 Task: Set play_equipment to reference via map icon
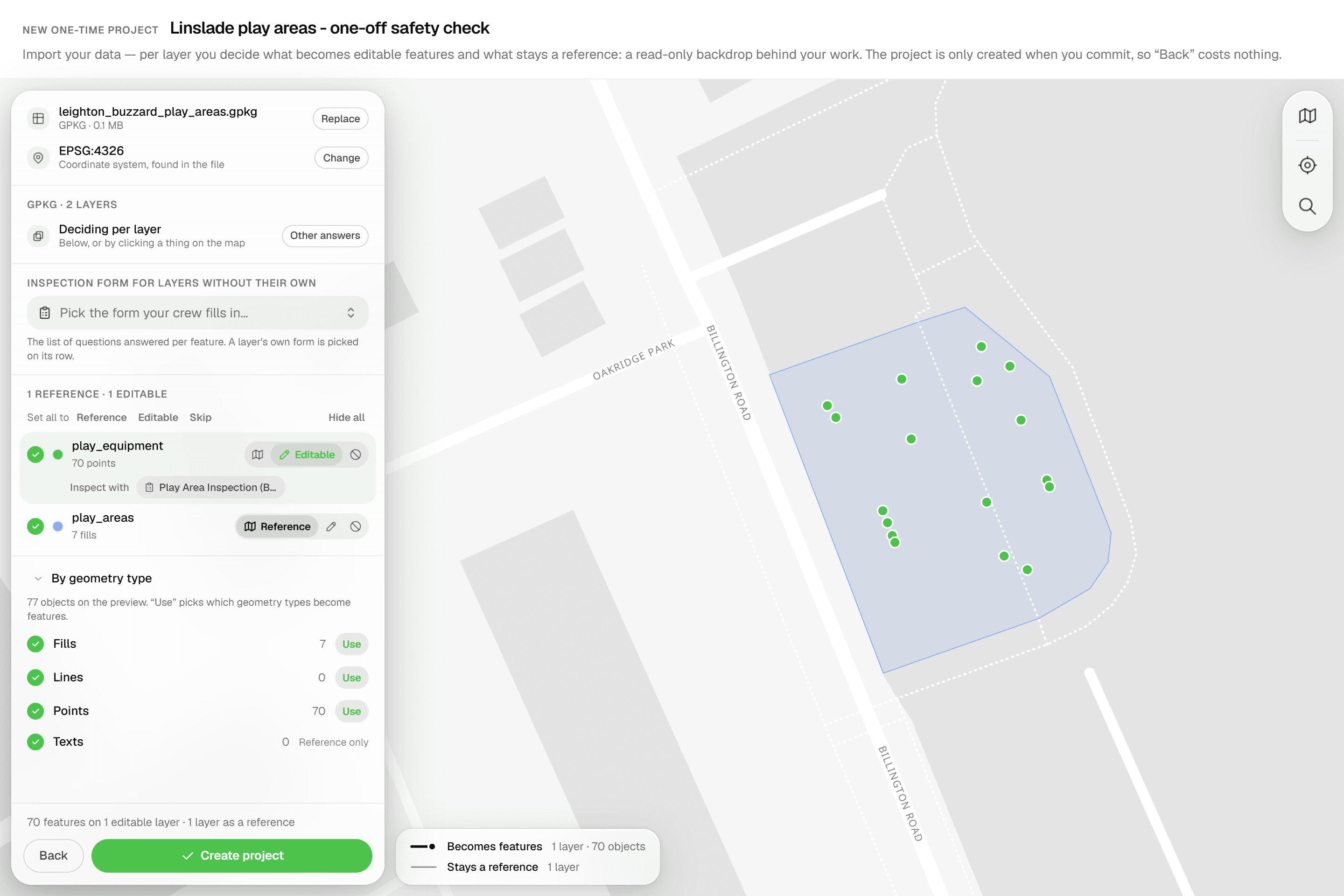click(258, 455)
